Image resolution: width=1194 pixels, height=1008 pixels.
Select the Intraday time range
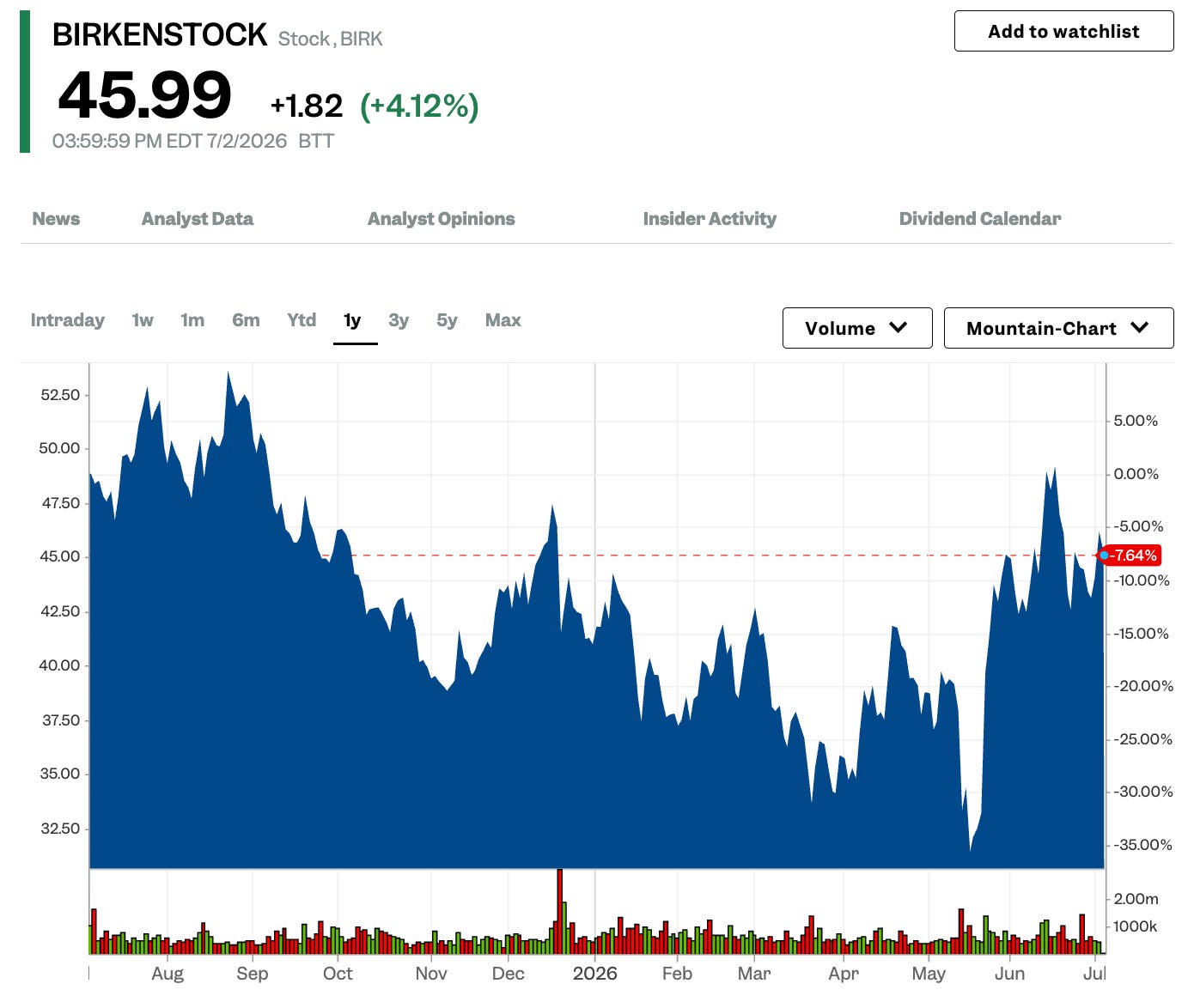click(67, 320)
